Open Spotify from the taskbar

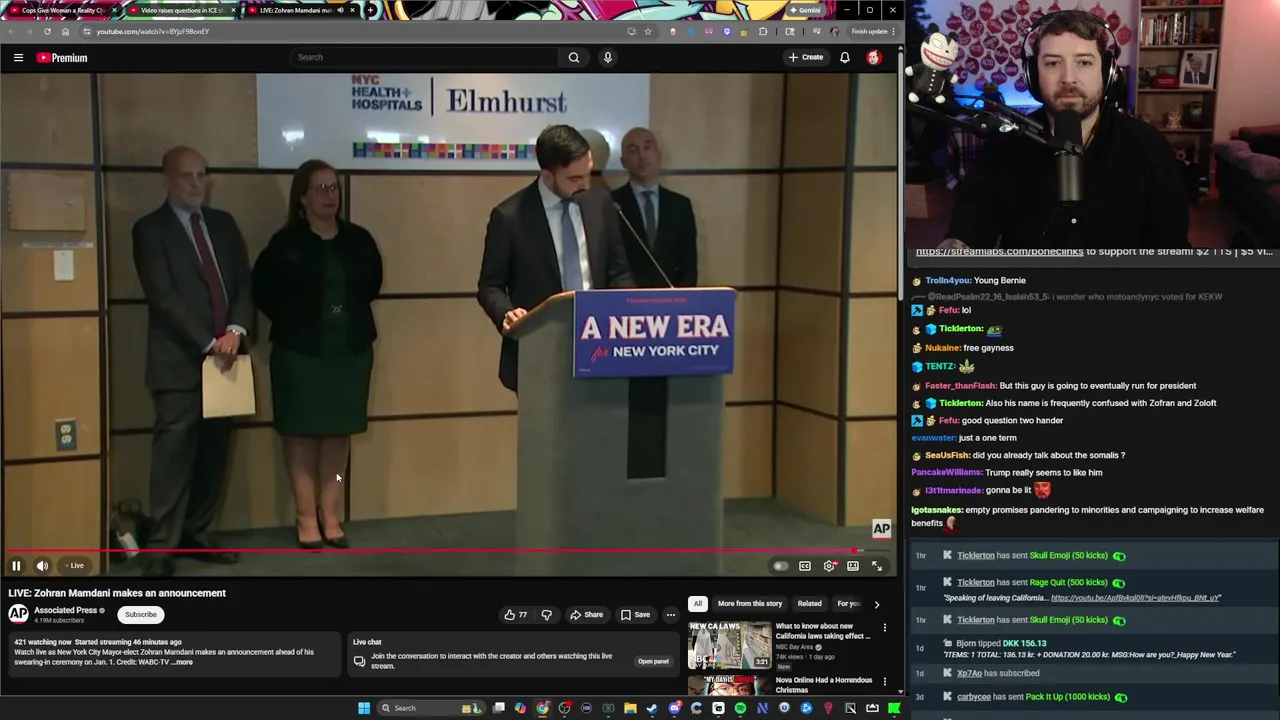[x=740, y=708]
